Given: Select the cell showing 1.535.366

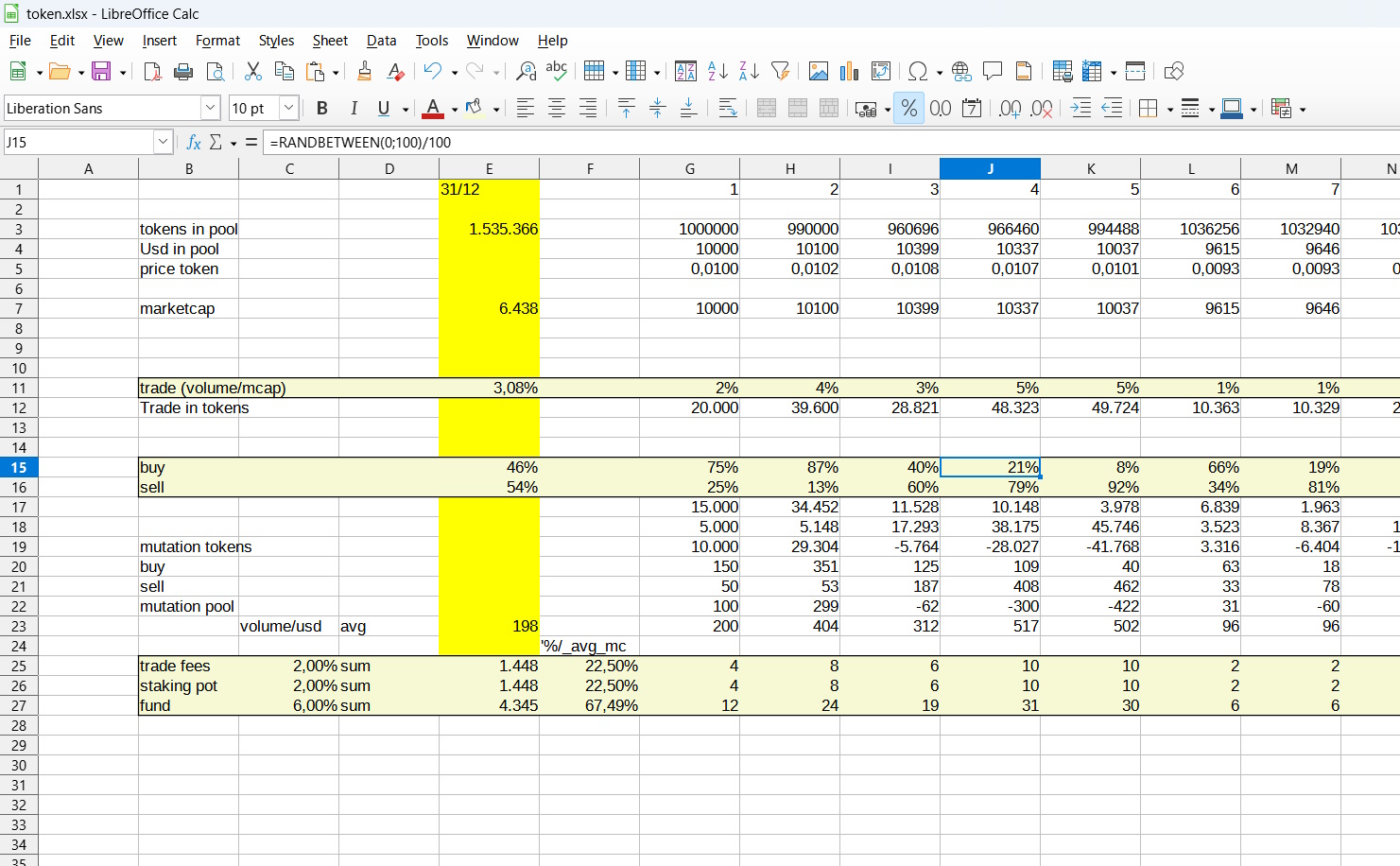Looking at the screenshot, I should [489, 229].
